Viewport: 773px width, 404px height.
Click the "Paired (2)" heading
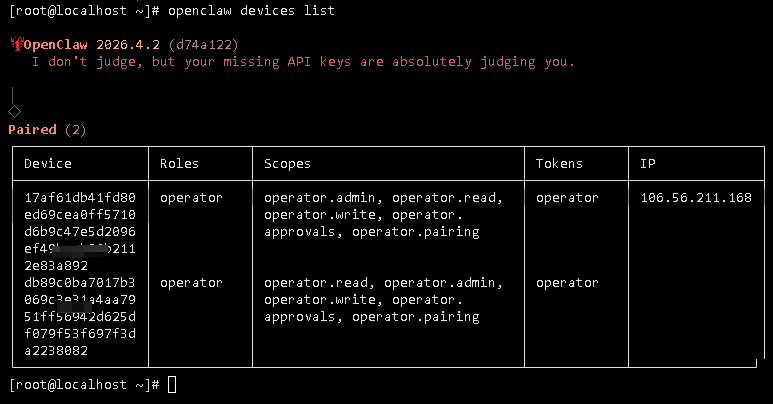[x=47, y=130]
